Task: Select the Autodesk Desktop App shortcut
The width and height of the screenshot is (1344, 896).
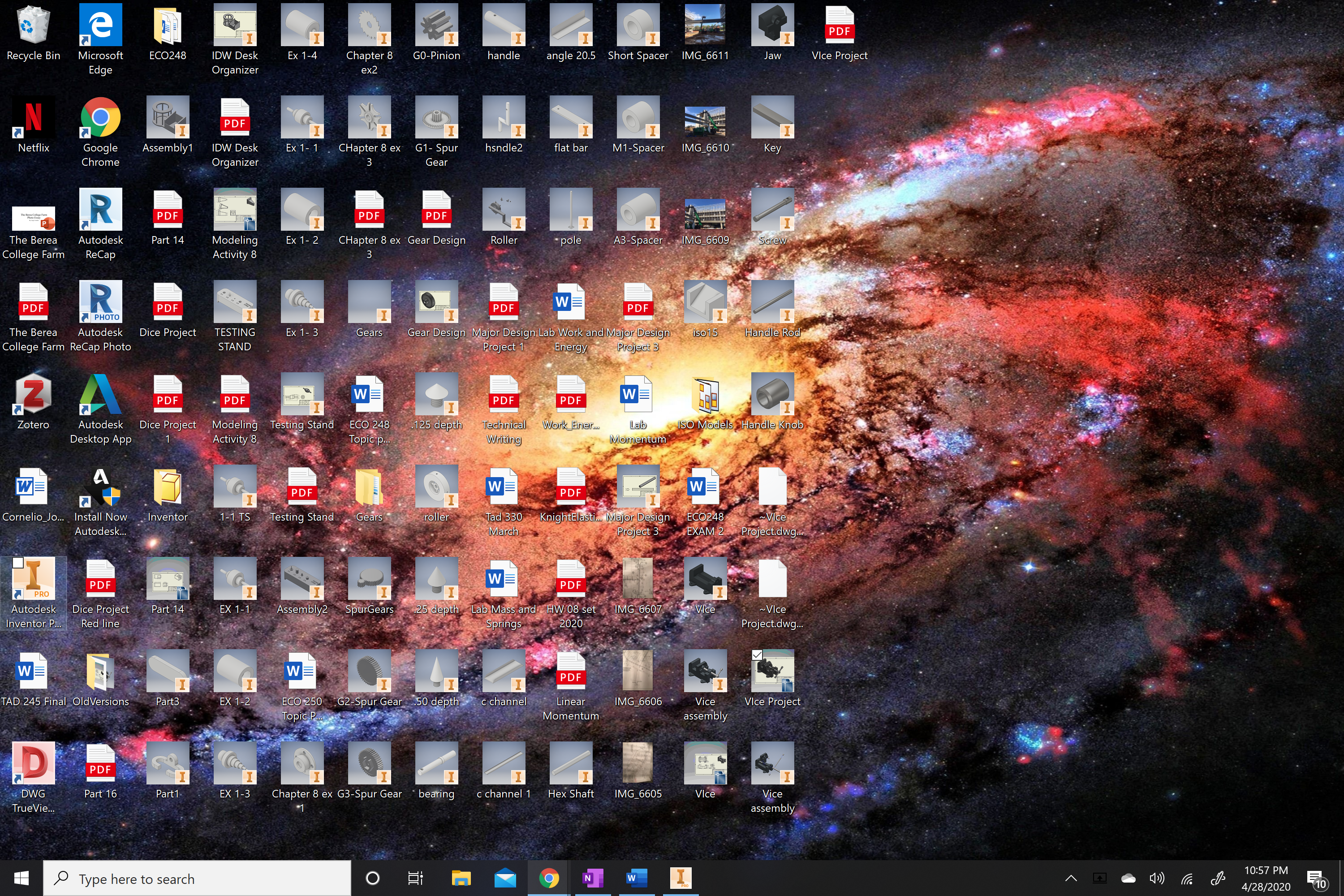Action: [x=100, y=409]
